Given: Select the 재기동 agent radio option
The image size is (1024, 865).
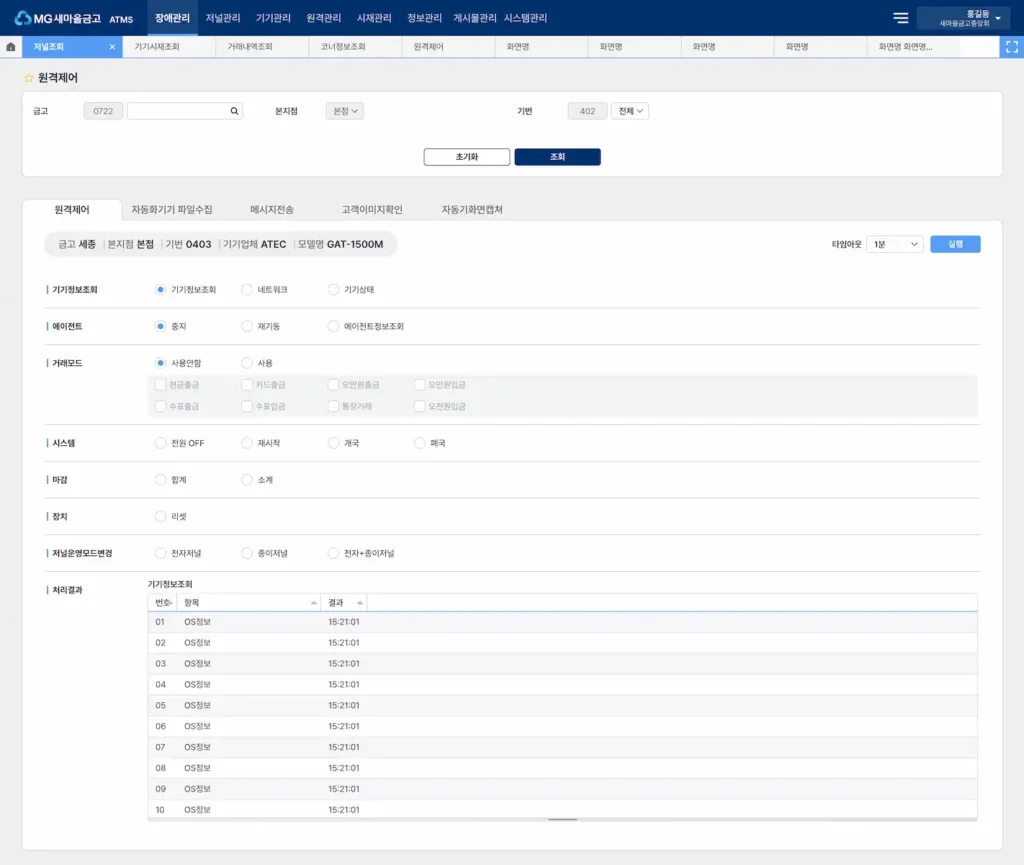Looking at the screenshot, I should click(247, 326).
